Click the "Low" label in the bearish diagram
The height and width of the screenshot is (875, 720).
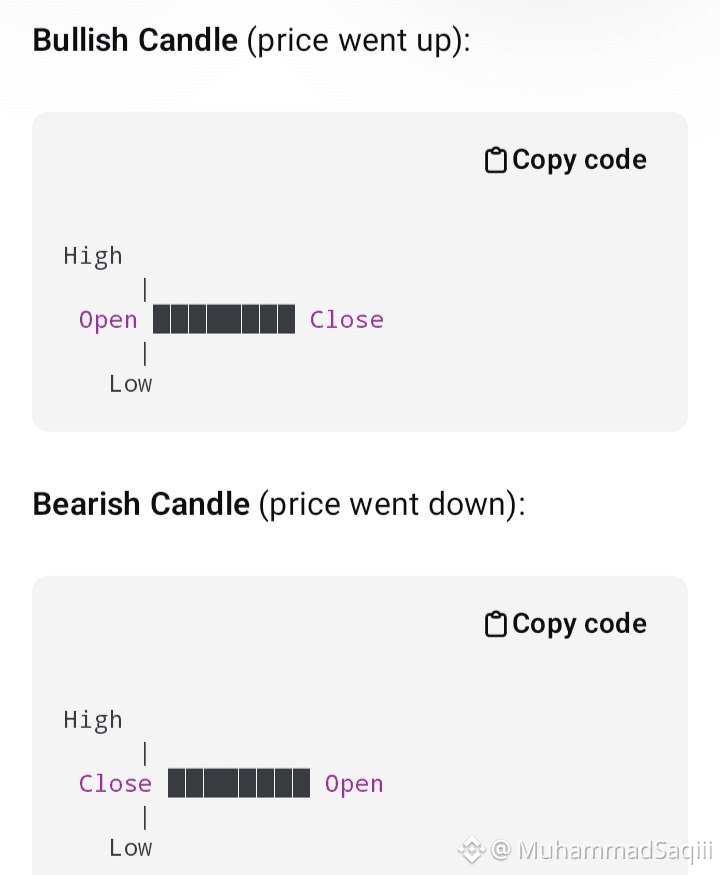coord(130,848)
